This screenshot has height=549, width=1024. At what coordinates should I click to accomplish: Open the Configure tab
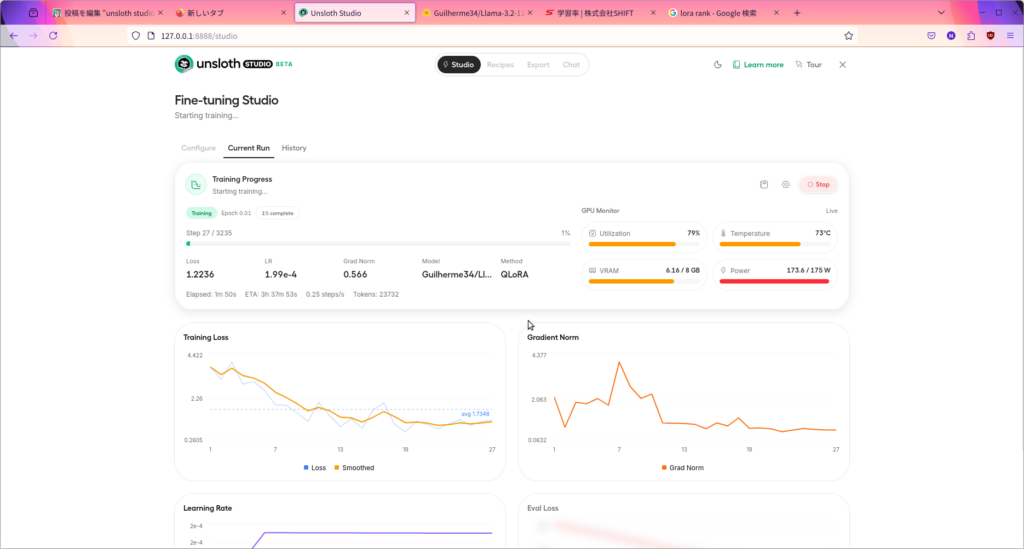point(198,148)
